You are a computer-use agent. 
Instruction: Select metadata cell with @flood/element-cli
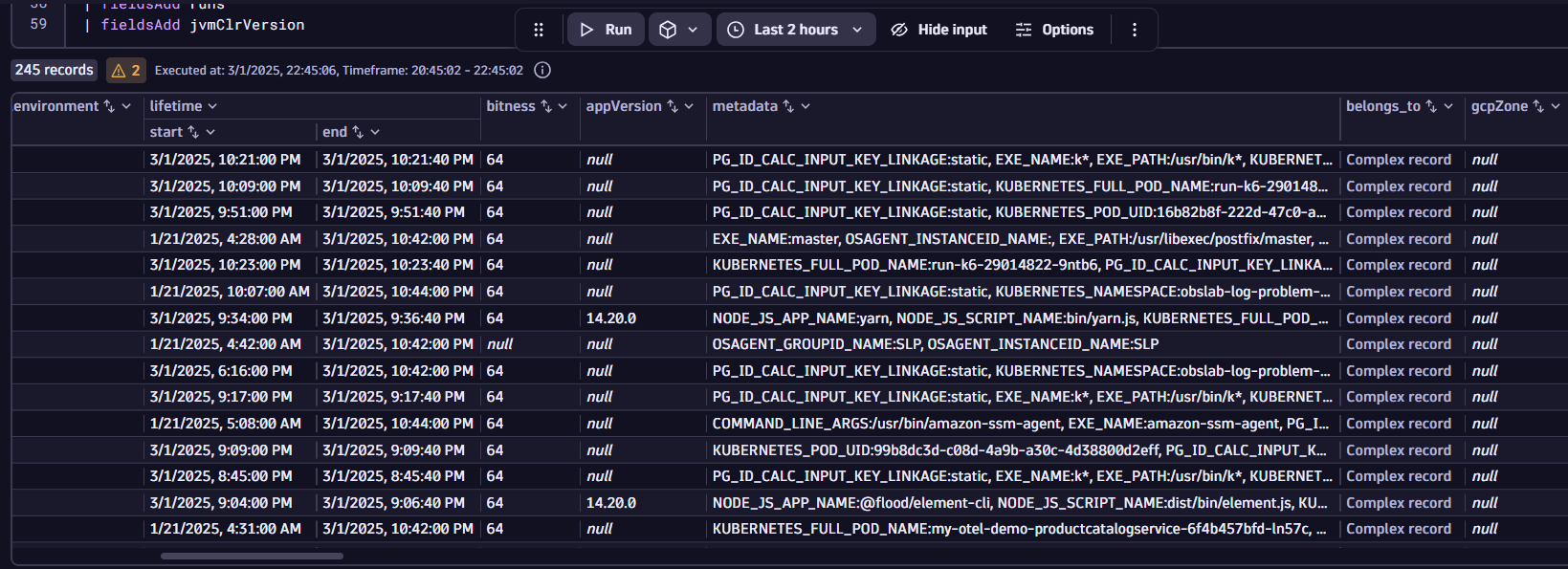tap(1021, 503)
